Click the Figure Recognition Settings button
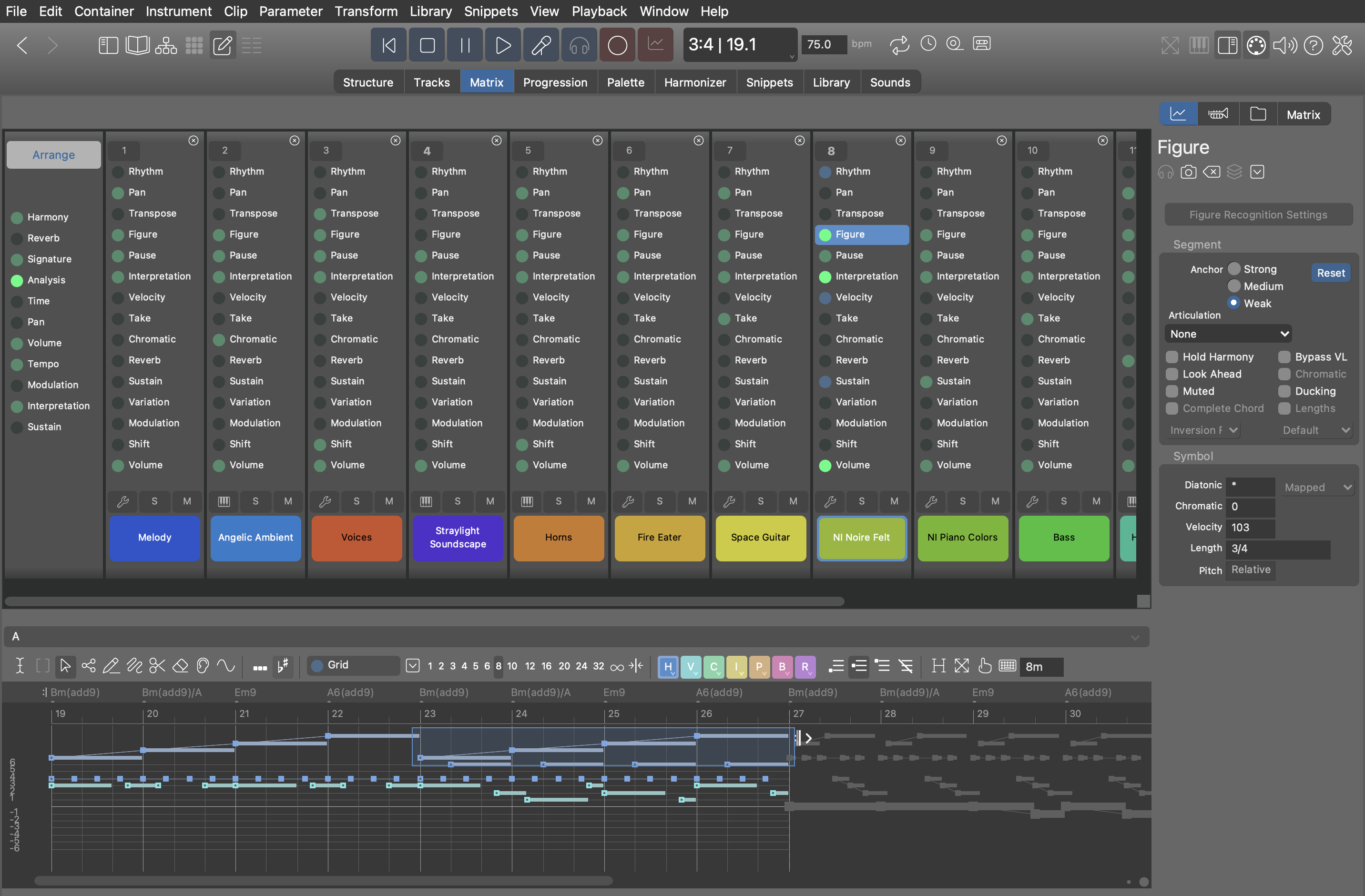 click(1258, 214)
